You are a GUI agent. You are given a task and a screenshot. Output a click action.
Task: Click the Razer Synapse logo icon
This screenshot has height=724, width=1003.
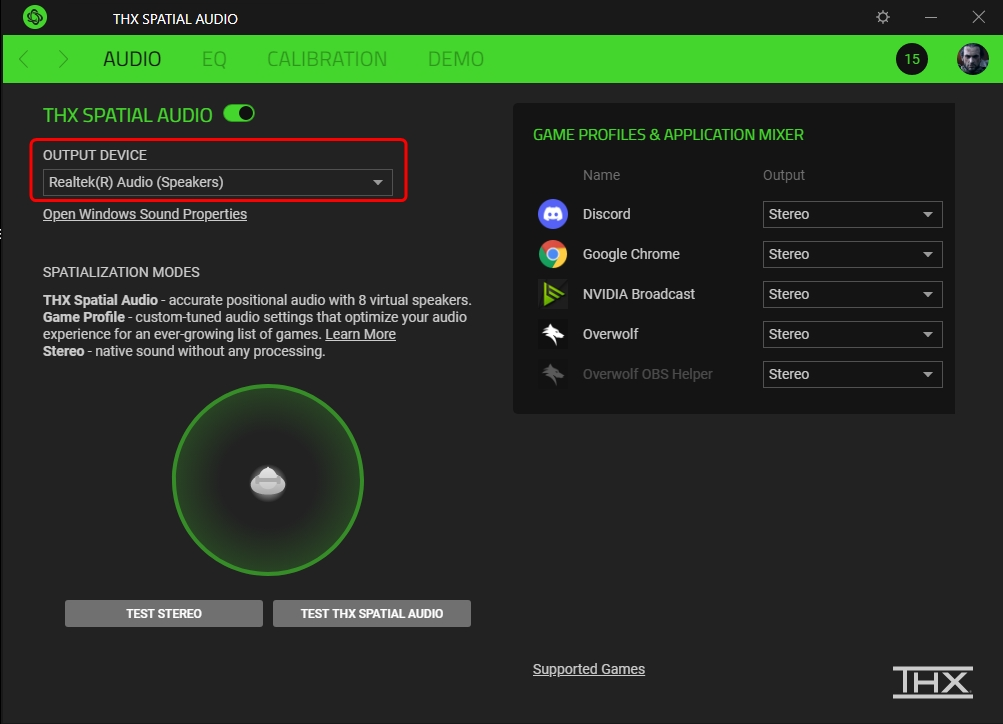[x=35, y=17]
